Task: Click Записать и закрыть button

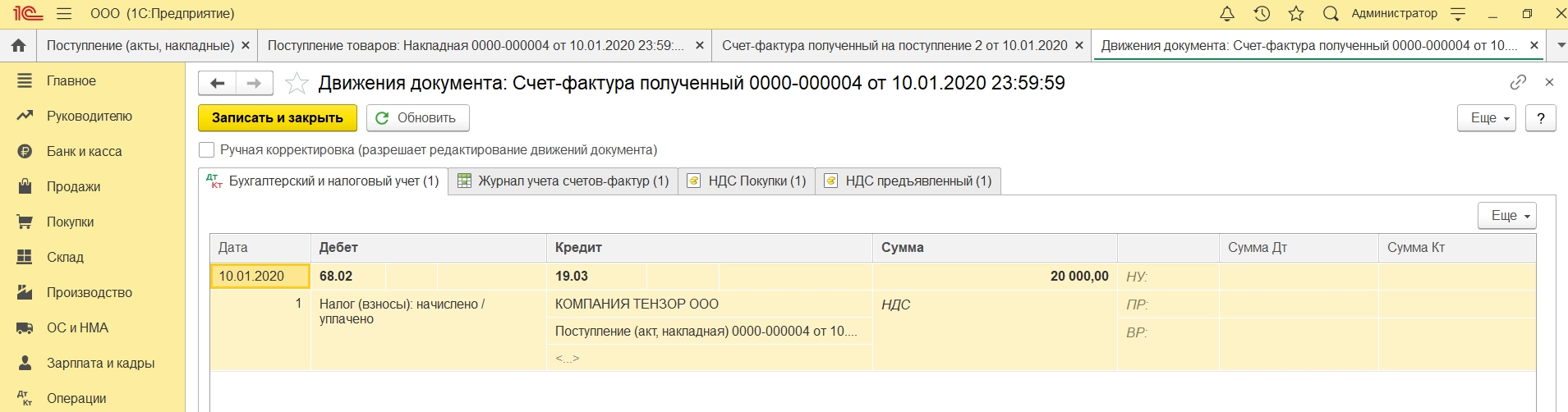Action: coord(277,118)
